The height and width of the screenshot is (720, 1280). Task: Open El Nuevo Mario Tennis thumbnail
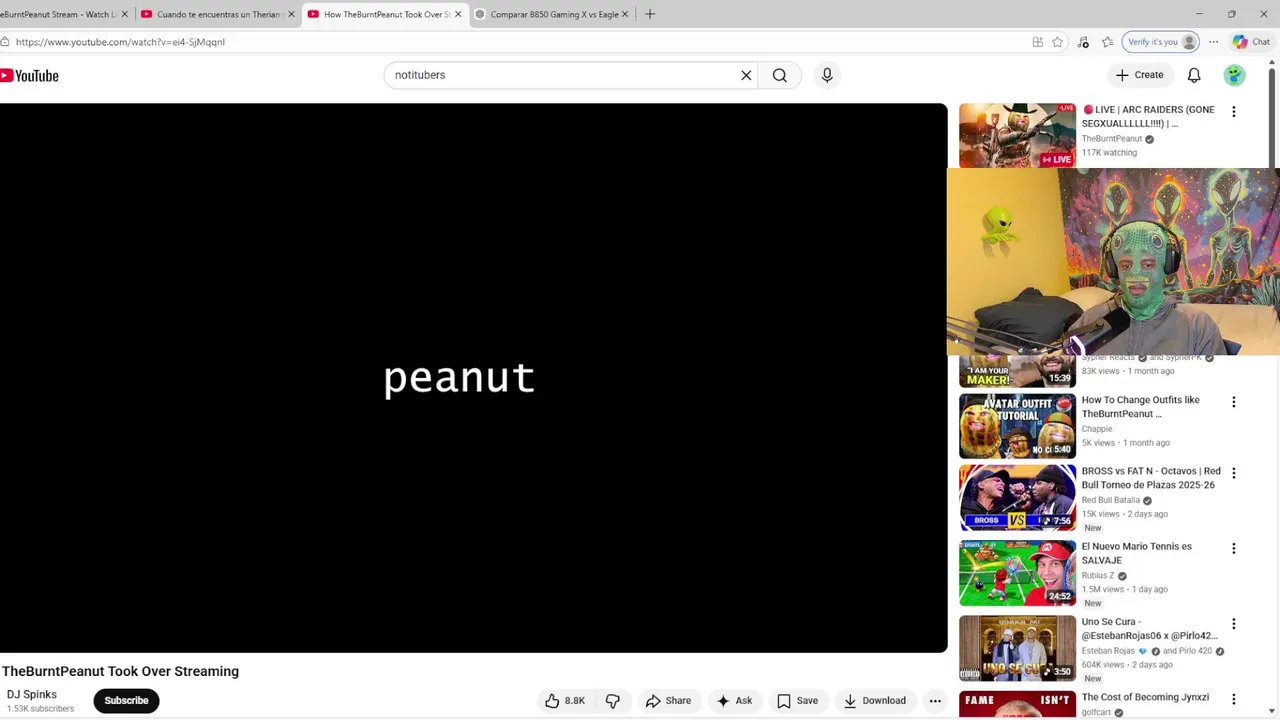pyautogui.click(x=1017, y=573)
